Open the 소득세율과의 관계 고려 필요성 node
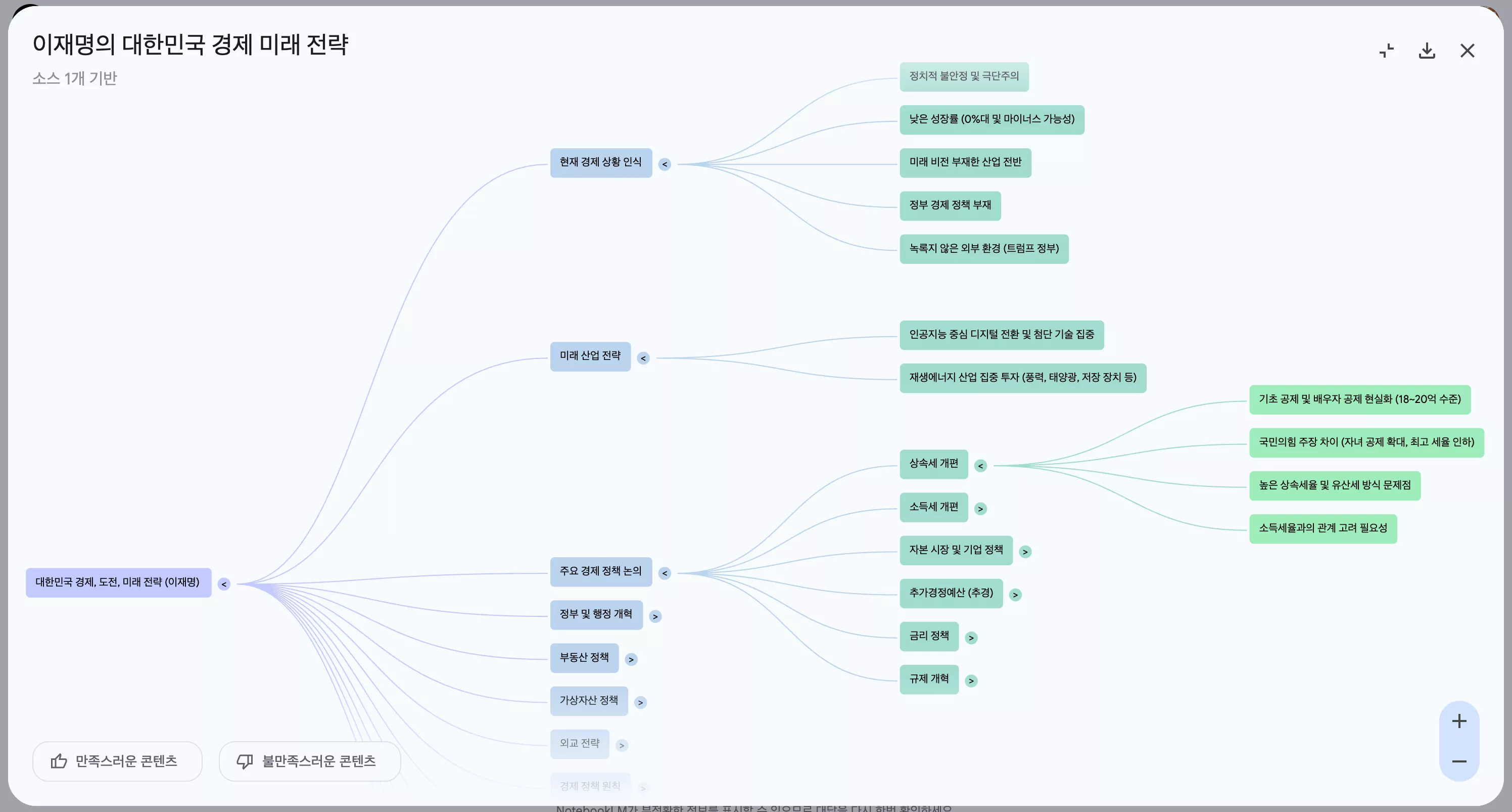 [1323, 528]
